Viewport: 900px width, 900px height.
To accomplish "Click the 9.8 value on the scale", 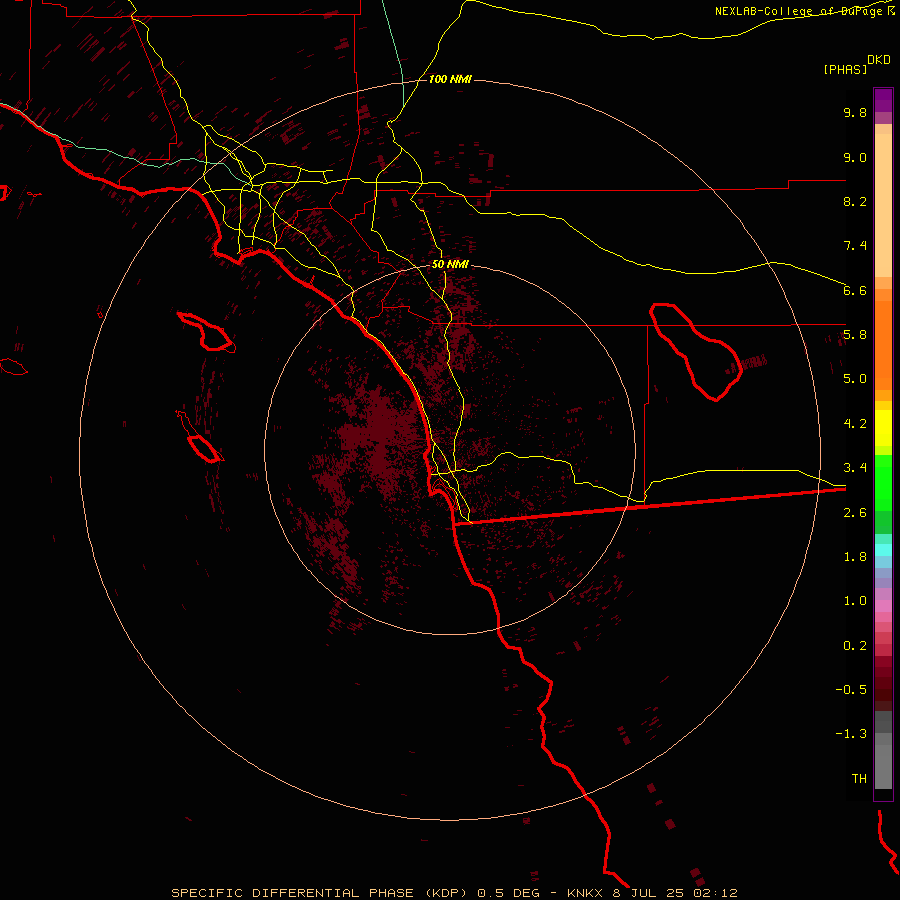I will point(855,112).
